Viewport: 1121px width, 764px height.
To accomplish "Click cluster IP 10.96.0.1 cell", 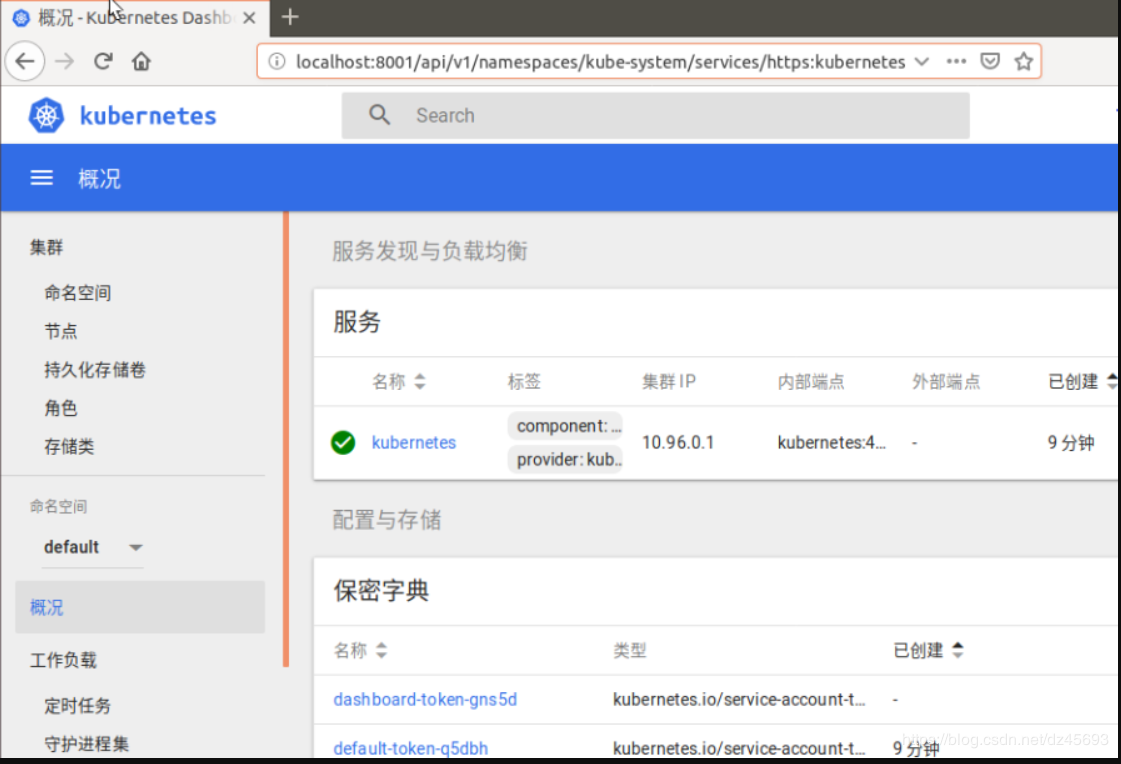I will [678, 442].
